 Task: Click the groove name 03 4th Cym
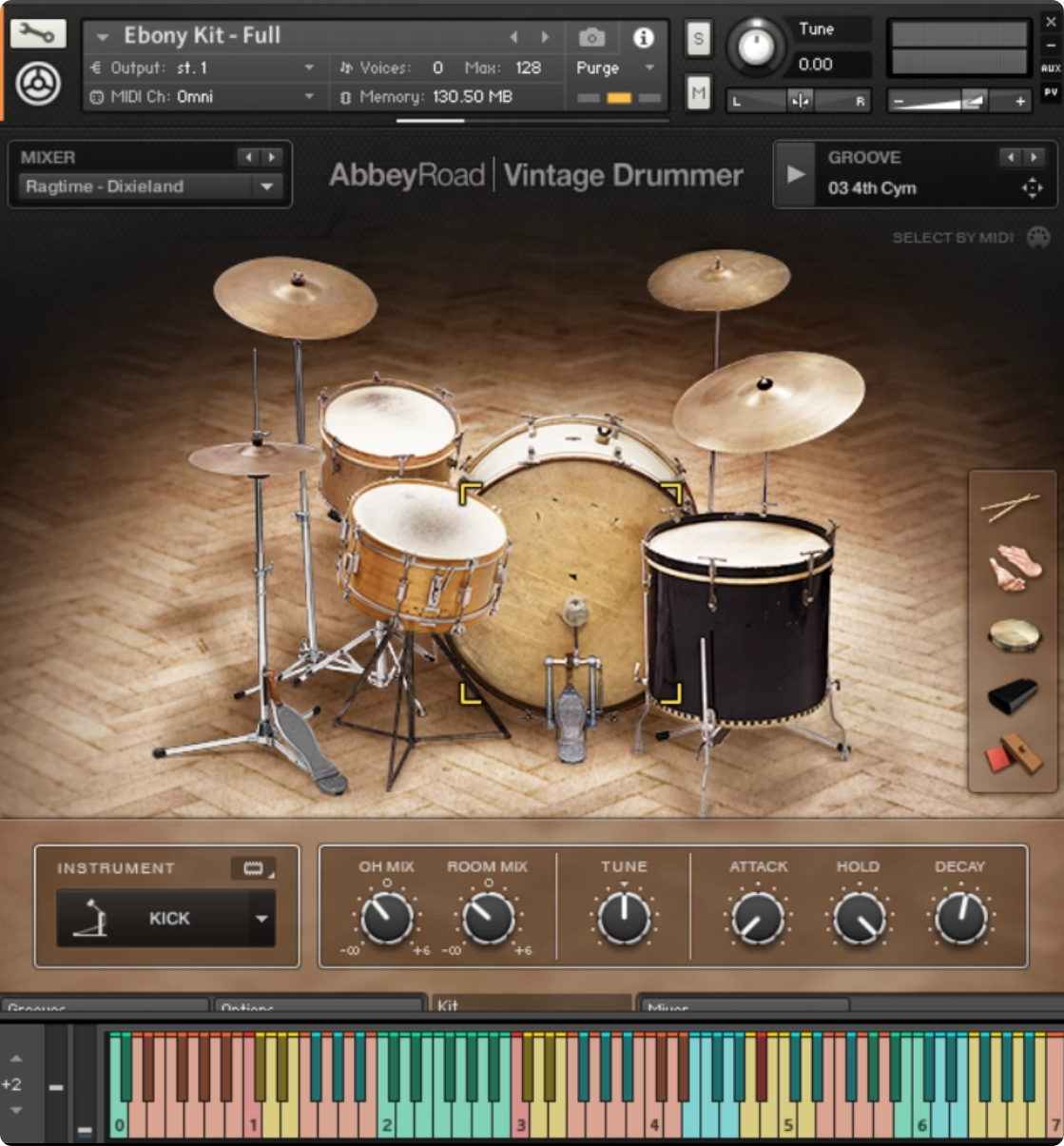[872, 187]
